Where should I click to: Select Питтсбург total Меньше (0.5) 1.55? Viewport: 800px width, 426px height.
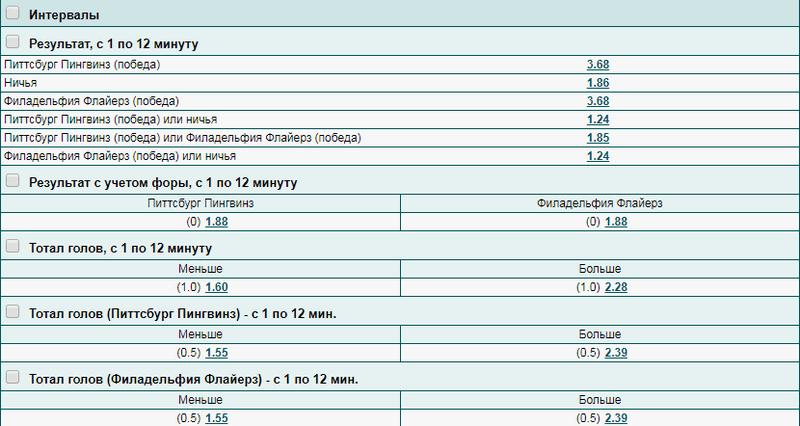(x=216, y=353)
